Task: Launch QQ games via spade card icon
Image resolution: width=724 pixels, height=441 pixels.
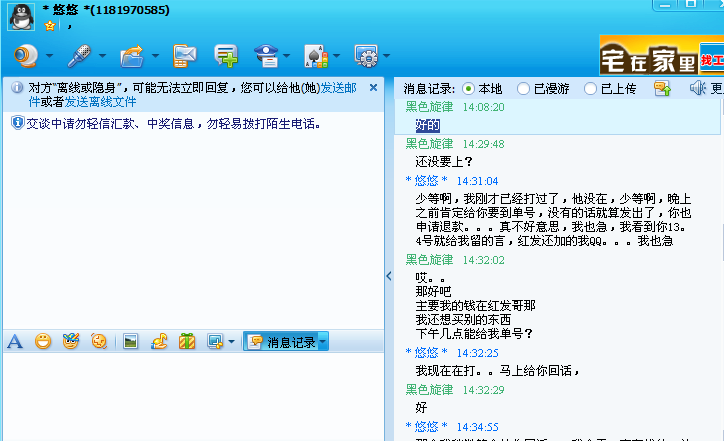Action: click(x=316, y=56)
